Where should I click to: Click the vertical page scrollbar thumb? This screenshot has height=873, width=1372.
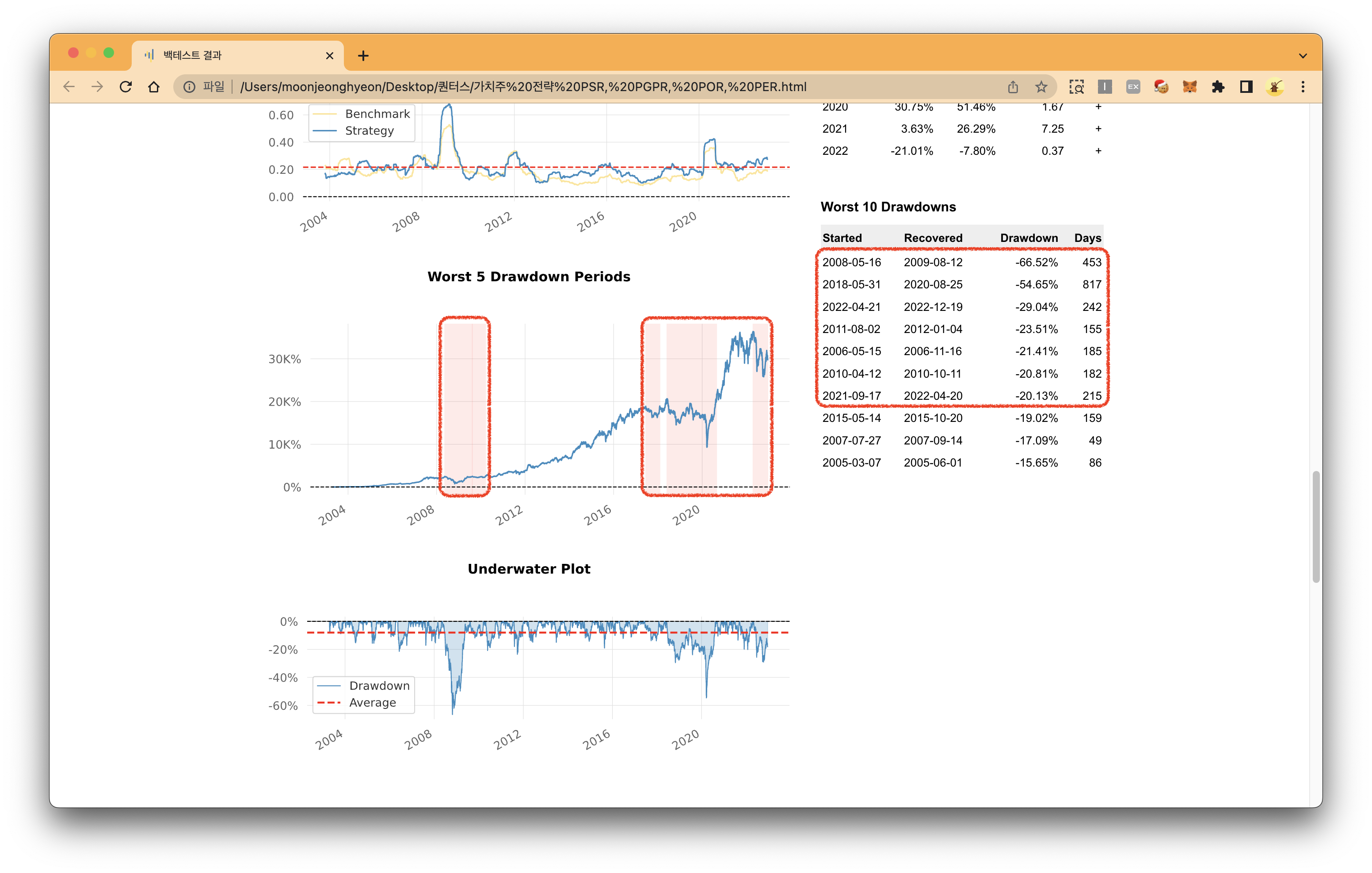pyautogui.click(x=1315, y=526)
